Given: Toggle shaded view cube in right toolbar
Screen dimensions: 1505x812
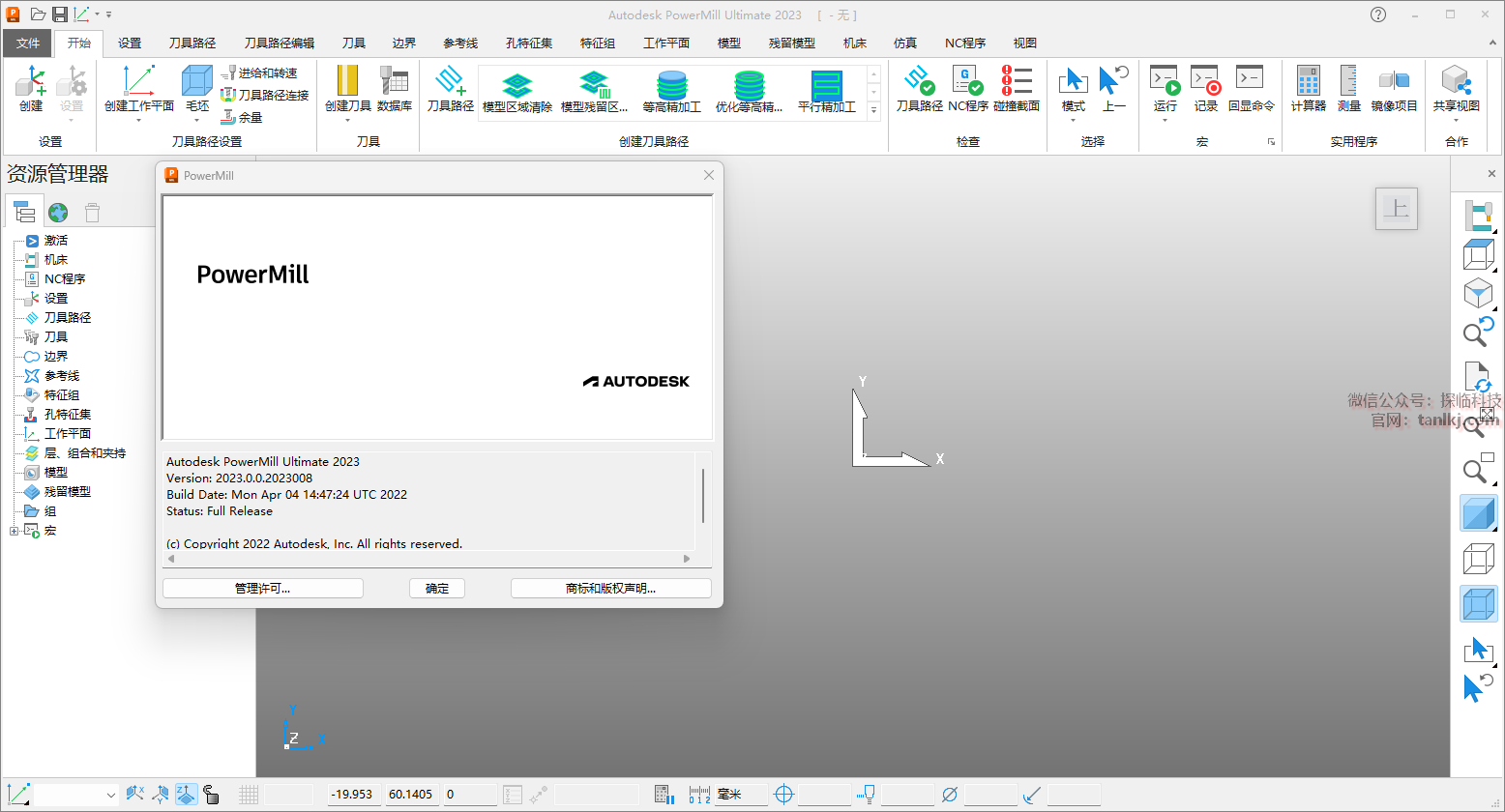Looking at the screenshot, I should pos(1477,513).
